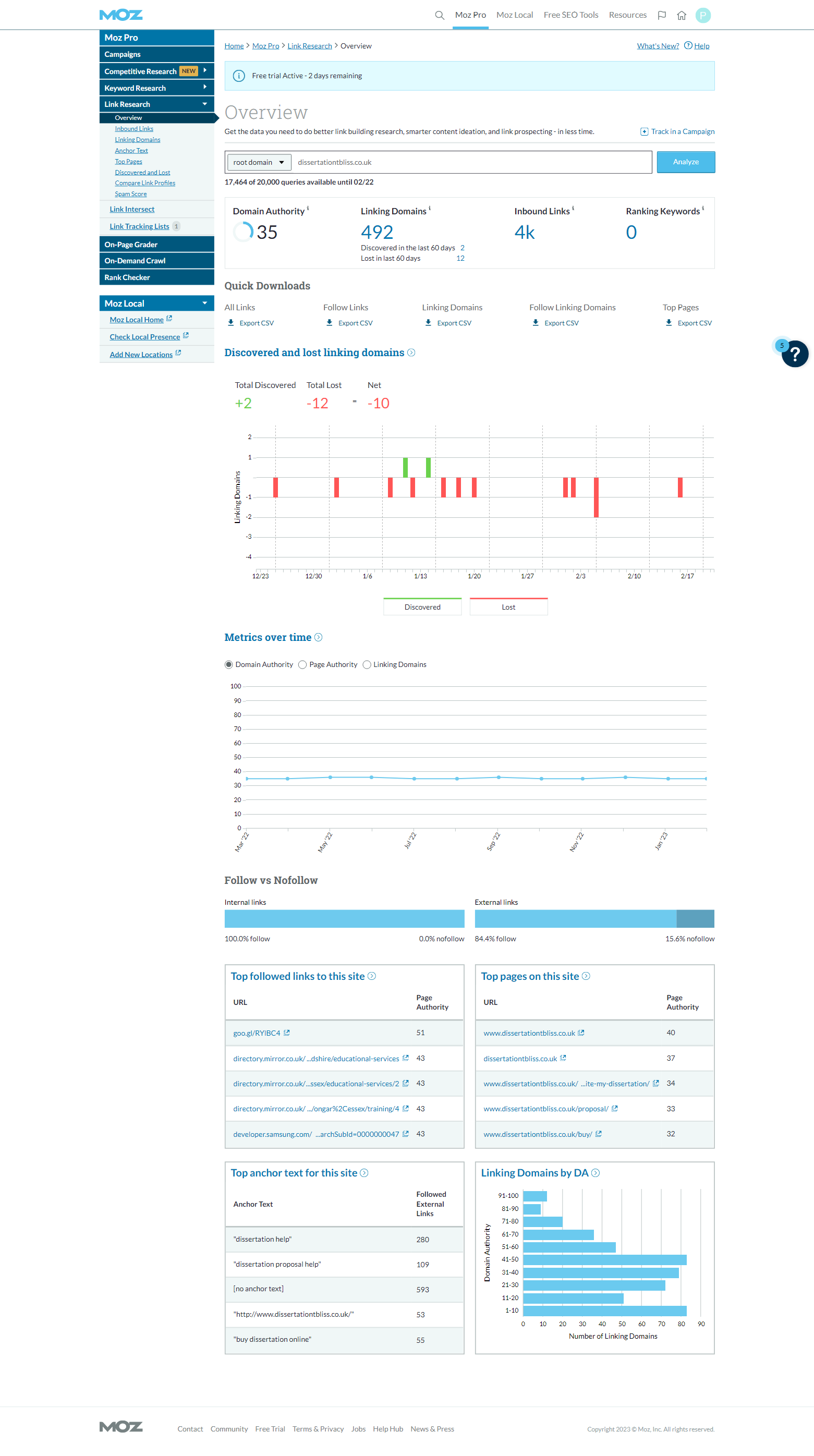Click download icon under All Links
This screenshot has width=814, height=1456.
[x=230, y=323]
